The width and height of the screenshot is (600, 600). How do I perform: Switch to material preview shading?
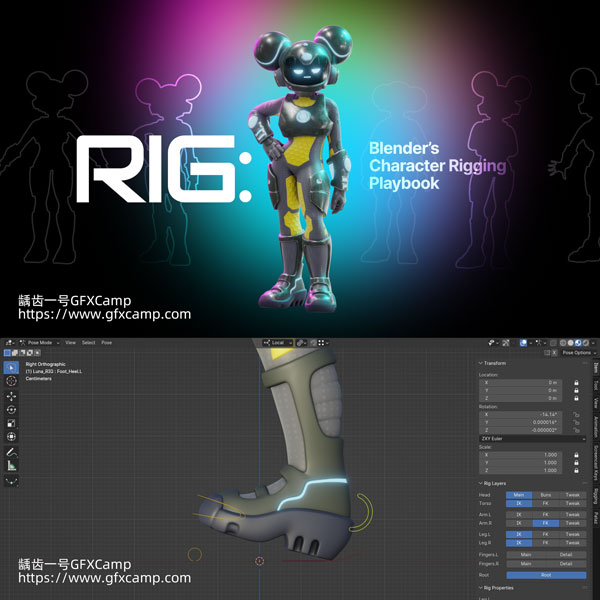point(578,343)
